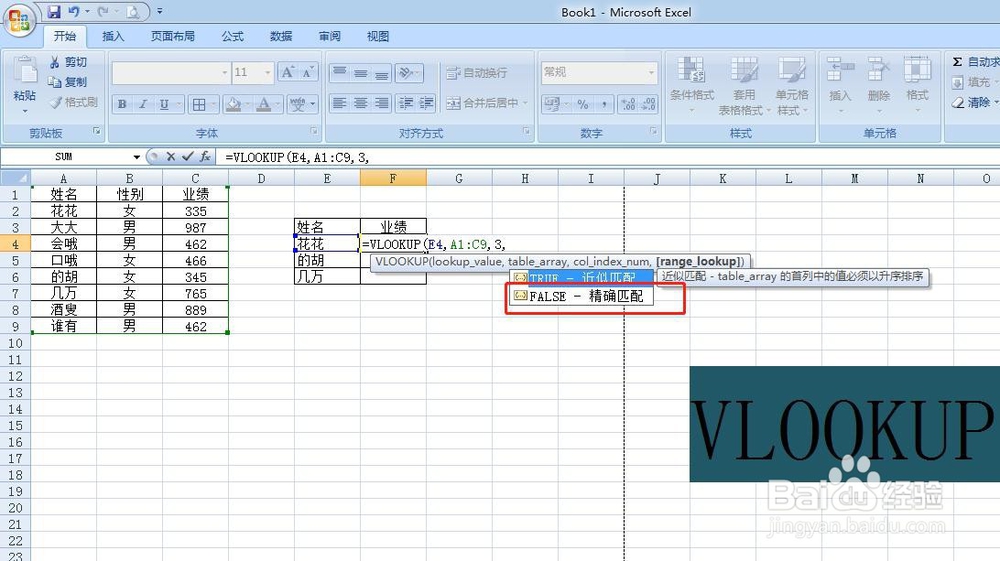Open Name Box dropdown arrow
The height and width of the screenshot is (561, 1000).
click(136, 157)
